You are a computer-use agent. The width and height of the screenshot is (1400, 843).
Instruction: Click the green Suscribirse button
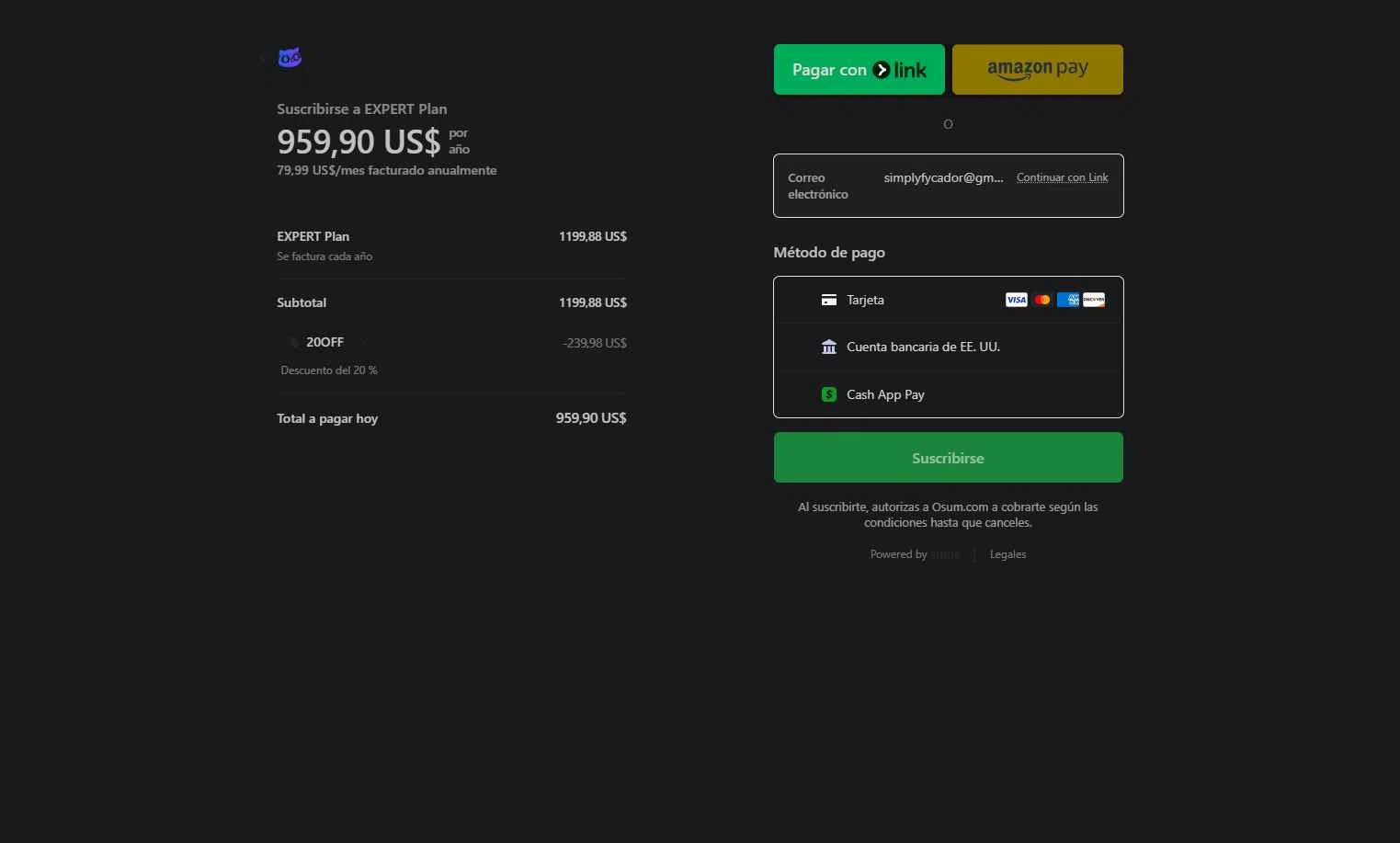pyautogui.click(x=948, y=457)
